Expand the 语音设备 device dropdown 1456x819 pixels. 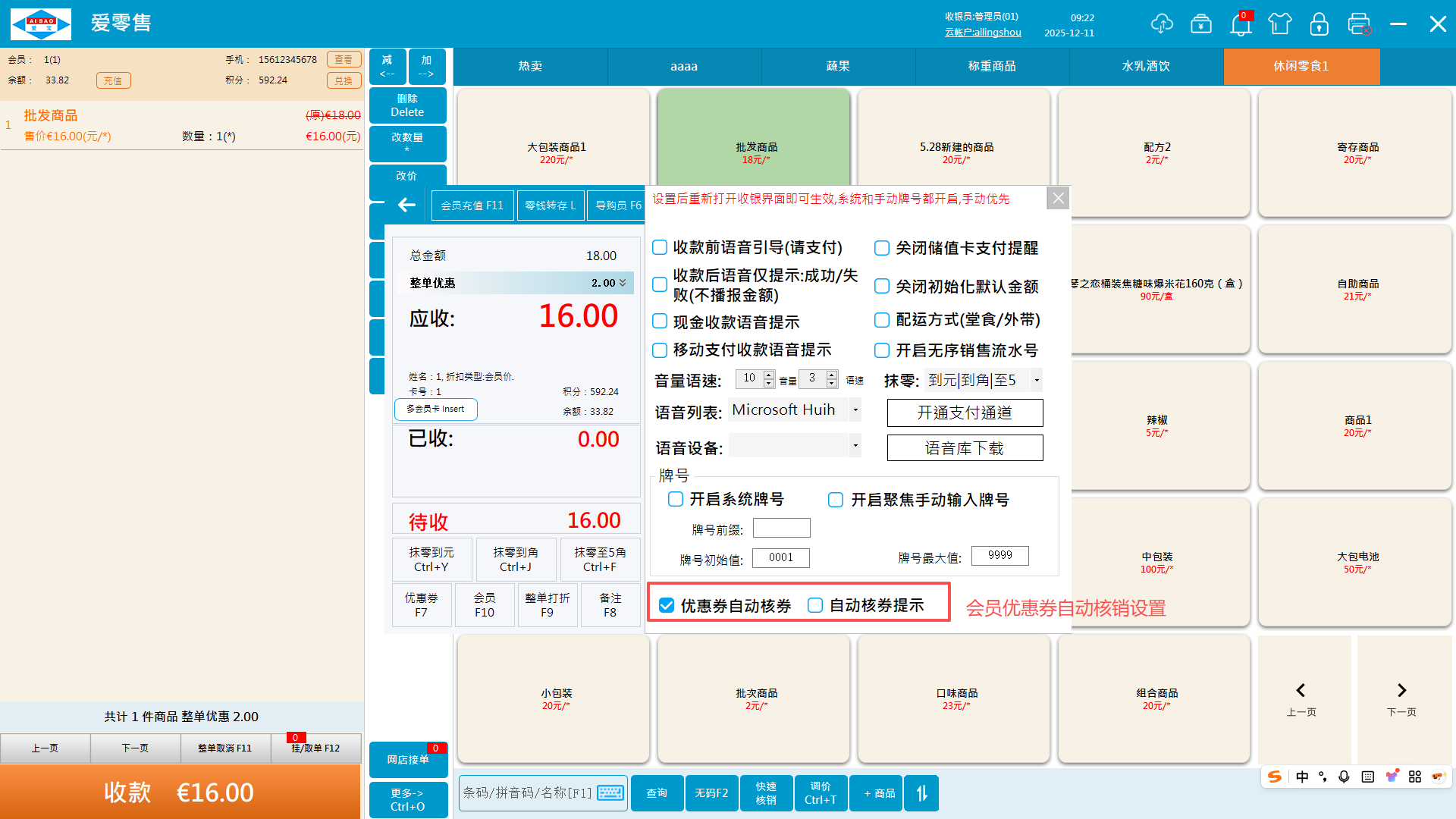coord(855,446)
